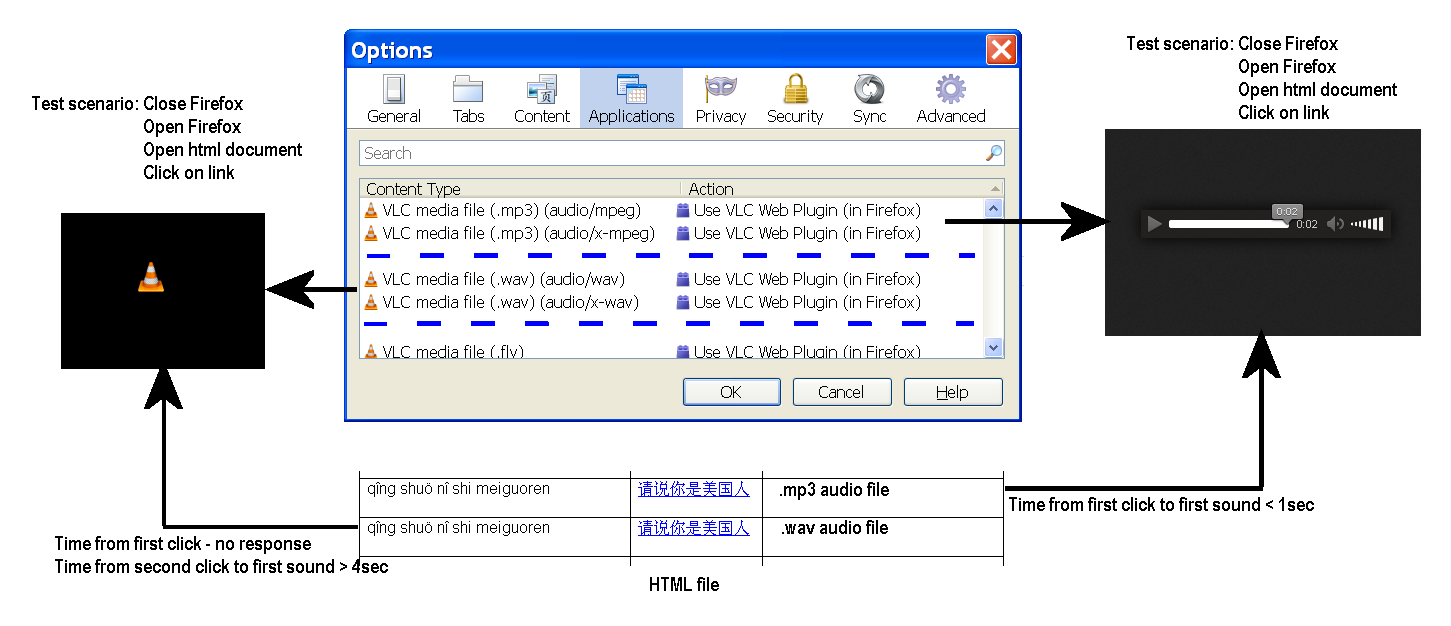Open the Content settings pane
Image resolution: width=1451 pixels, height=626 pixels.
coord(542,98)
